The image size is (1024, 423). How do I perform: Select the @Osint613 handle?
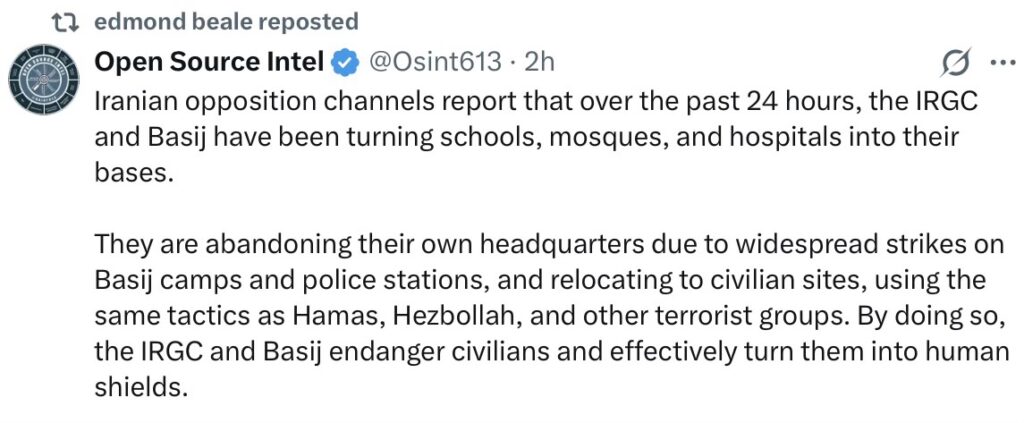[x=435, y=62]
